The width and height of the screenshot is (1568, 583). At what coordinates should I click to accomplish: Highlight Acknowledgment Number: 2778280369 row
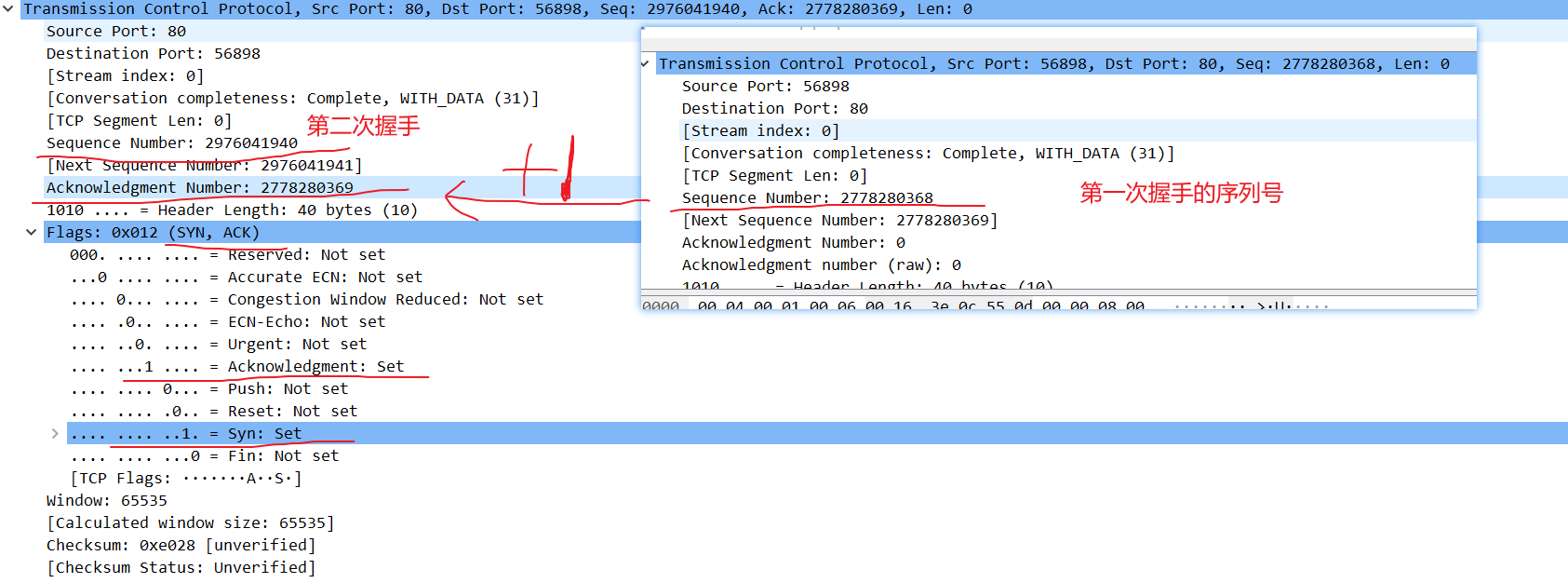pos(200,188)
